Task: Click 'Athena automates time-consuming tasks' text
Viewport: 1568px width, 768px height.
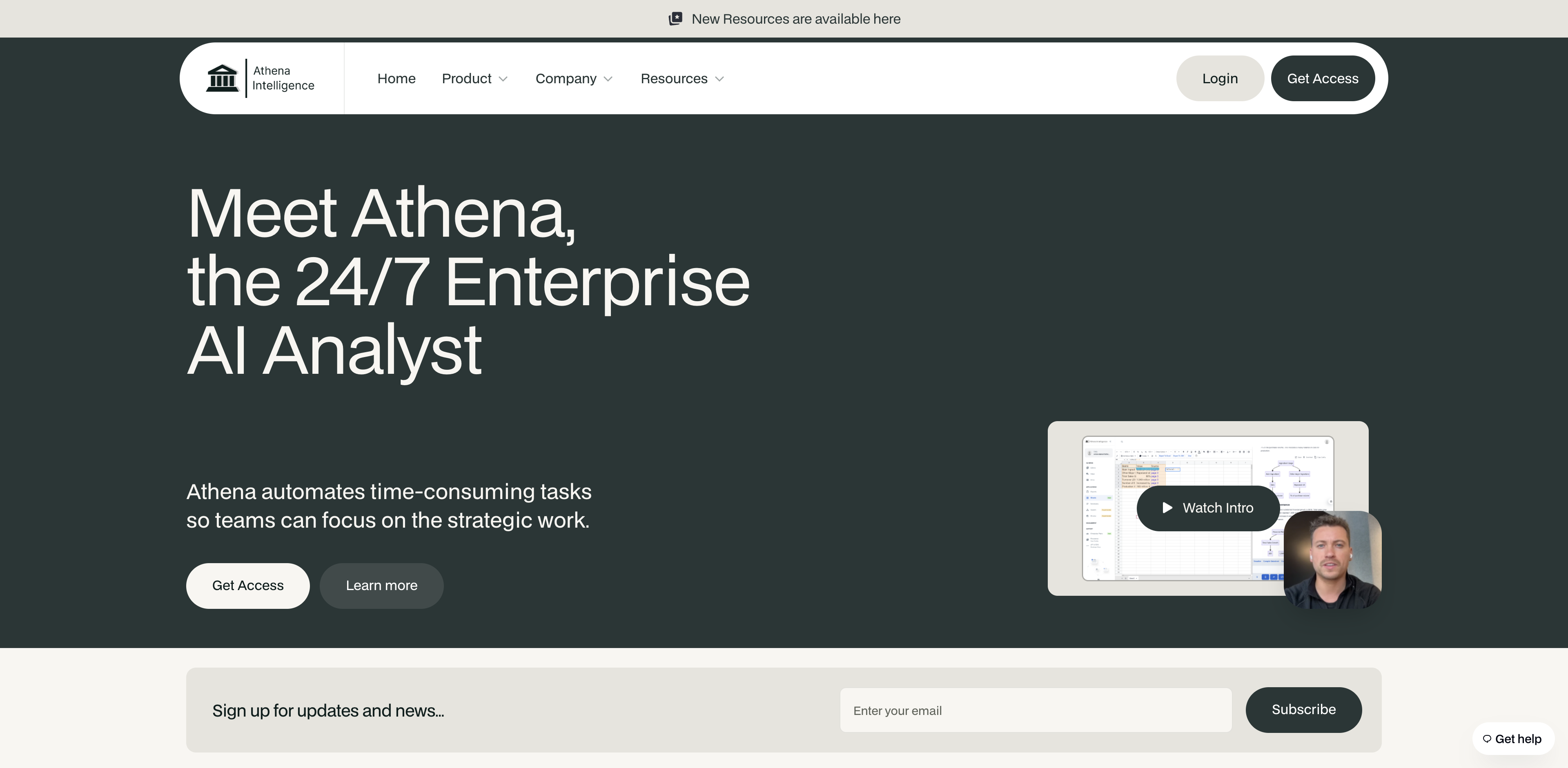Action: point(388,491)
